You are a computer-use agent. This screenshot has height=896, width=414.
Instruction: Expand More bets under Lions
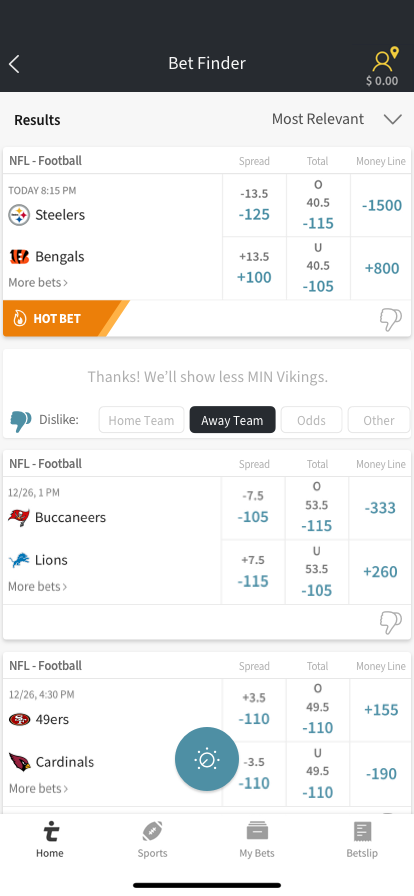(x=38, y=586)
